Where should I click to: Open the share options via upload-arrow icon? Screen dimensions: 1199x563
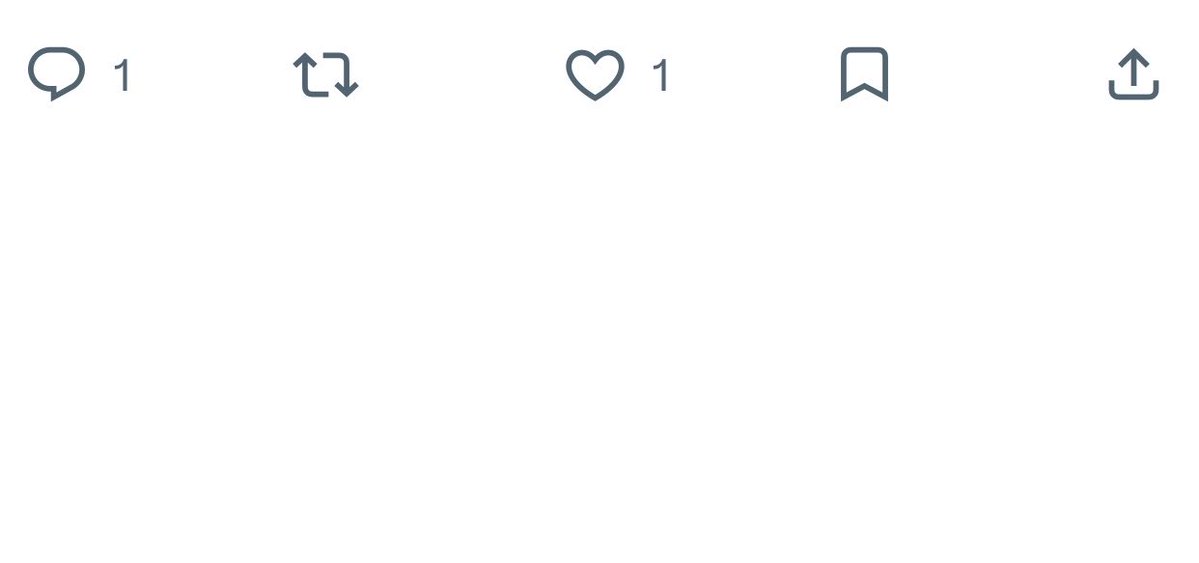[x=1134, y=73]
